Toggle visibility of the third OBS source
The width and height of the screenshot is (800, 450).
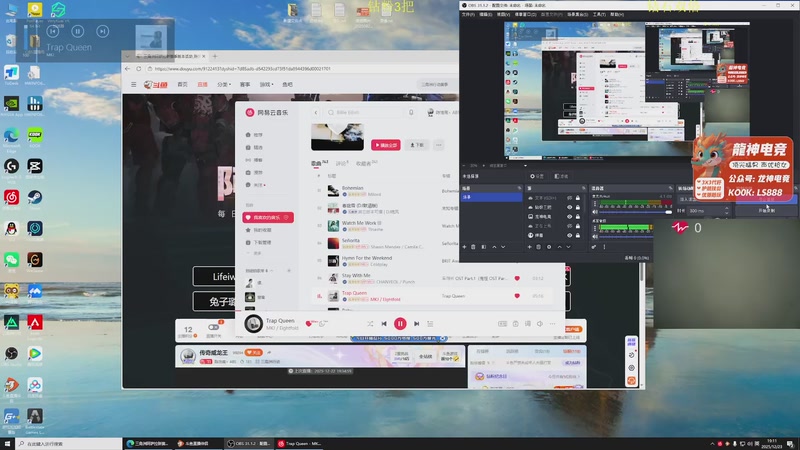pyautogui.click(x=569, y=216)
